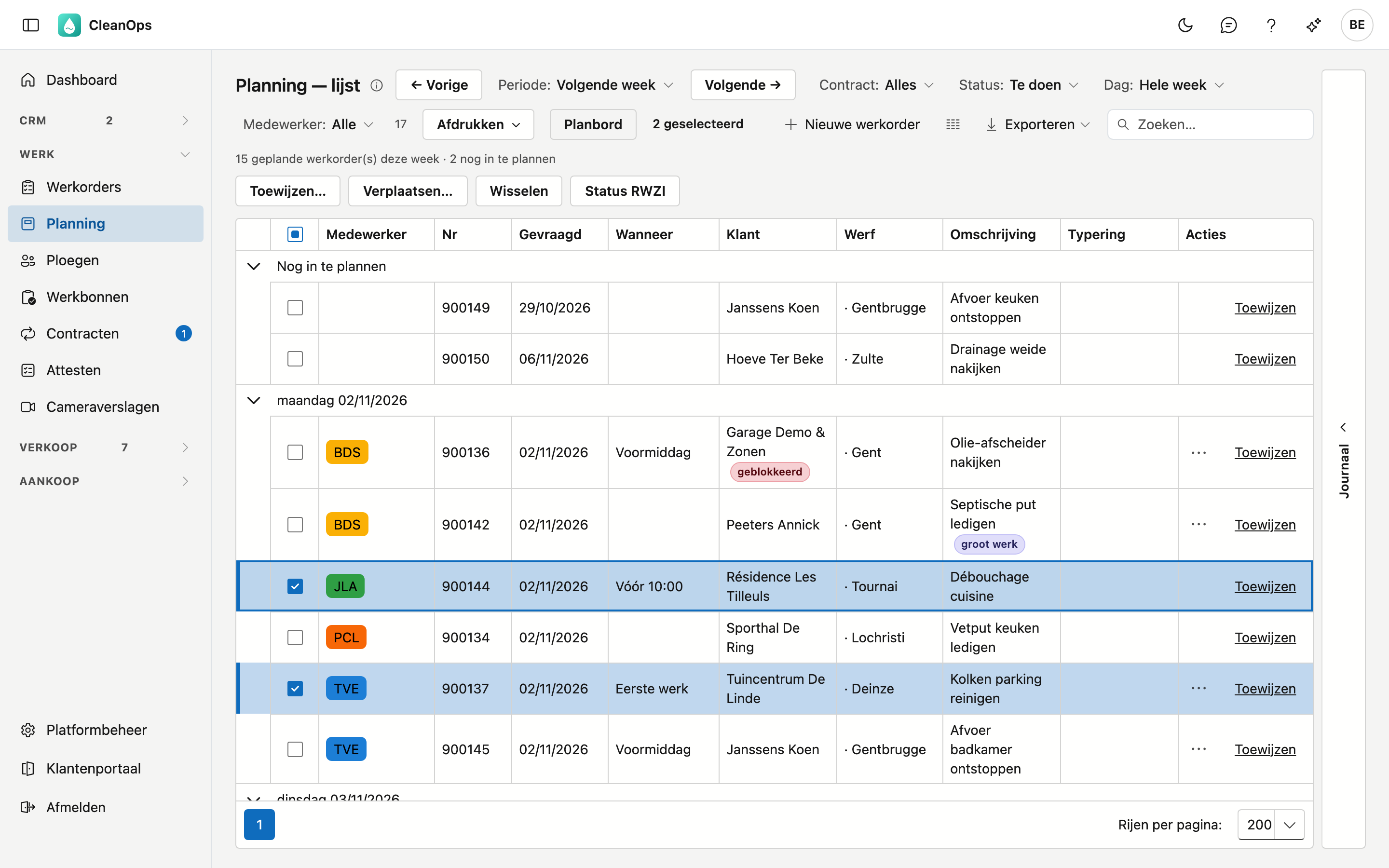
Task: Click the Zoeken search field
Action: pos(1210,124)
